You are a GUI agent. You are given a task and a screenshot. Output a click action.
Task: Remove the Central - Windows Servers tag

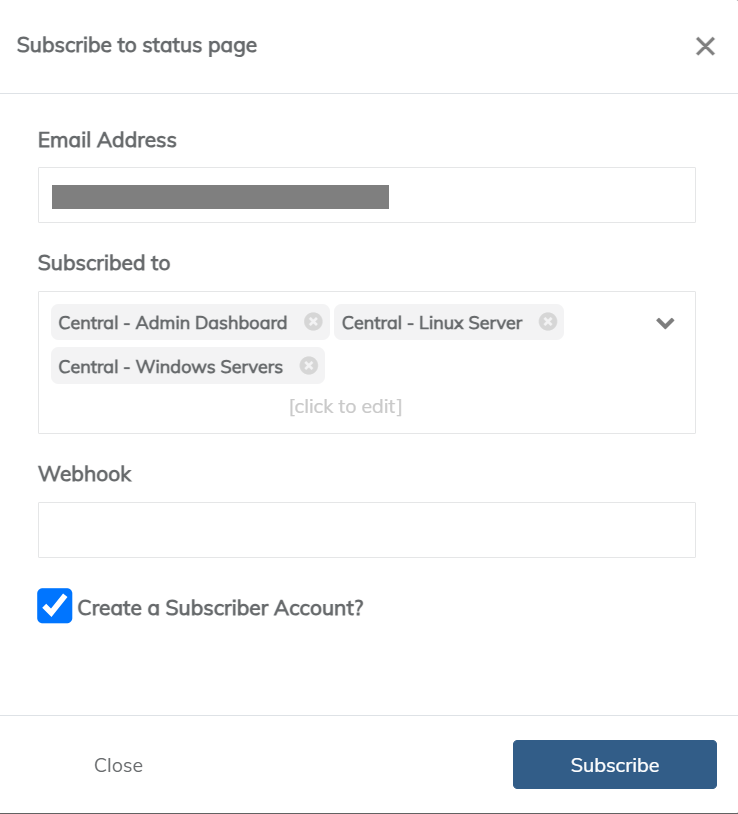tap(309, 366)
